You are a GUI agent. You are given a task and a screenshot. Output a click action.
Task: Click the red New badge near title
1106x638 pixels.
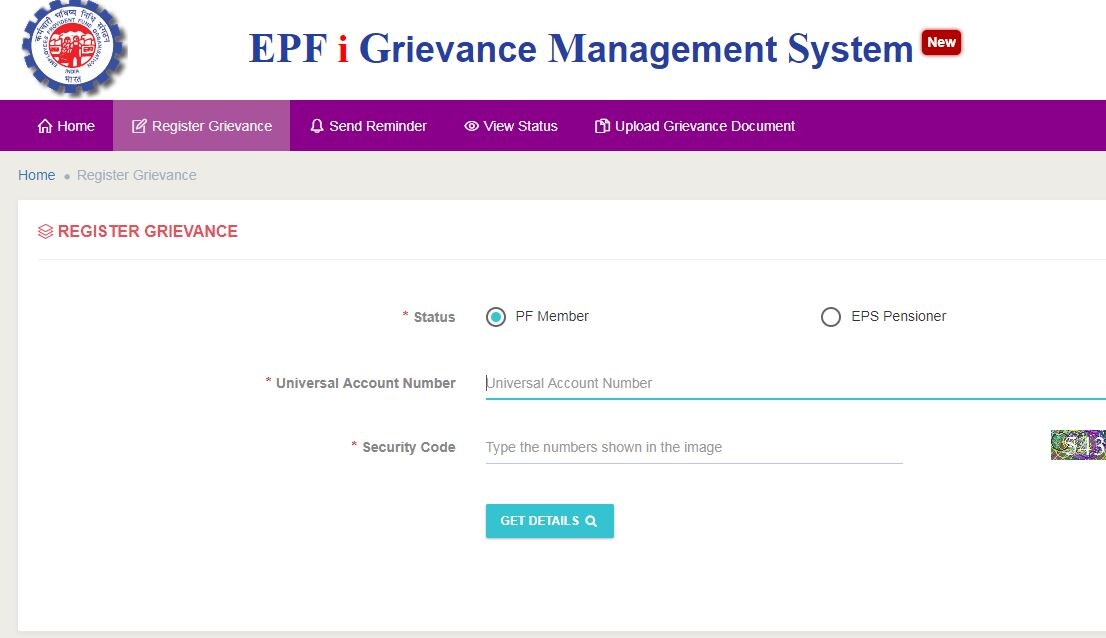click(941, 42)
